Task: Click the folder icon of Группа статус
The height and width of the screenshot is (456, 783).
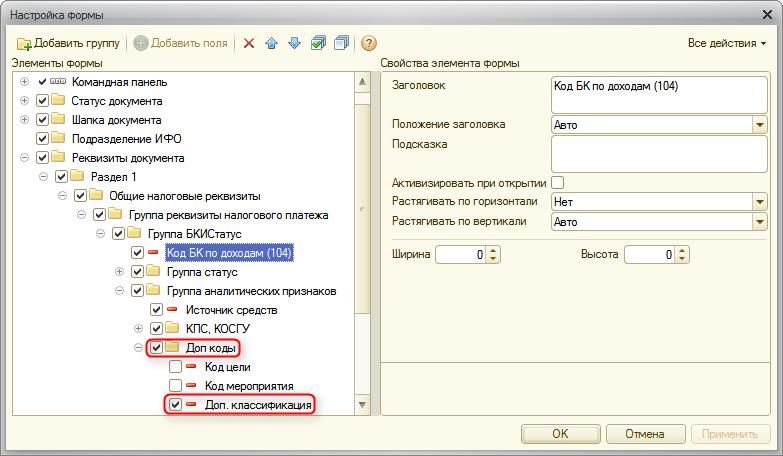Action: click(x=153, y=271)
